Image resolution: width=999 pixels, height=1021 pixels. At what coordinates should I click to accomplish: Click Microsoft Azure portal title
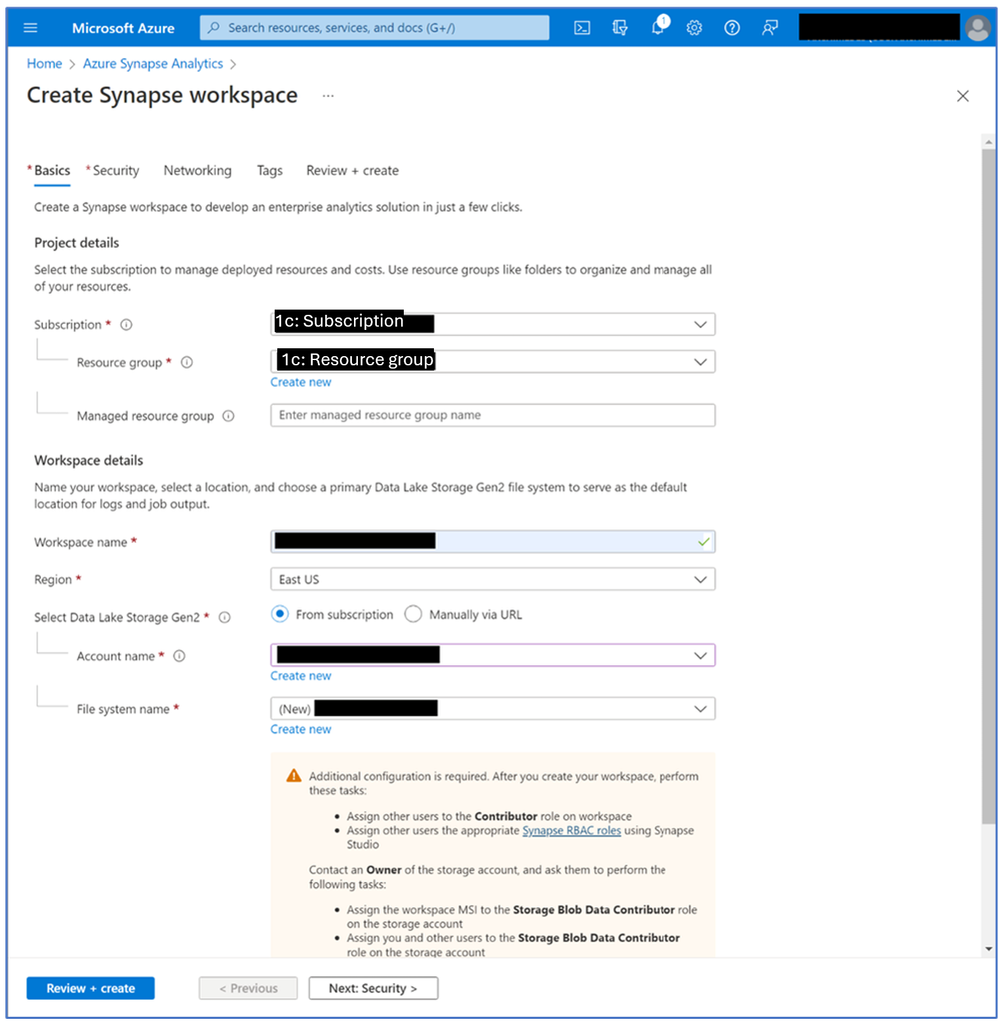click(123, 28)
